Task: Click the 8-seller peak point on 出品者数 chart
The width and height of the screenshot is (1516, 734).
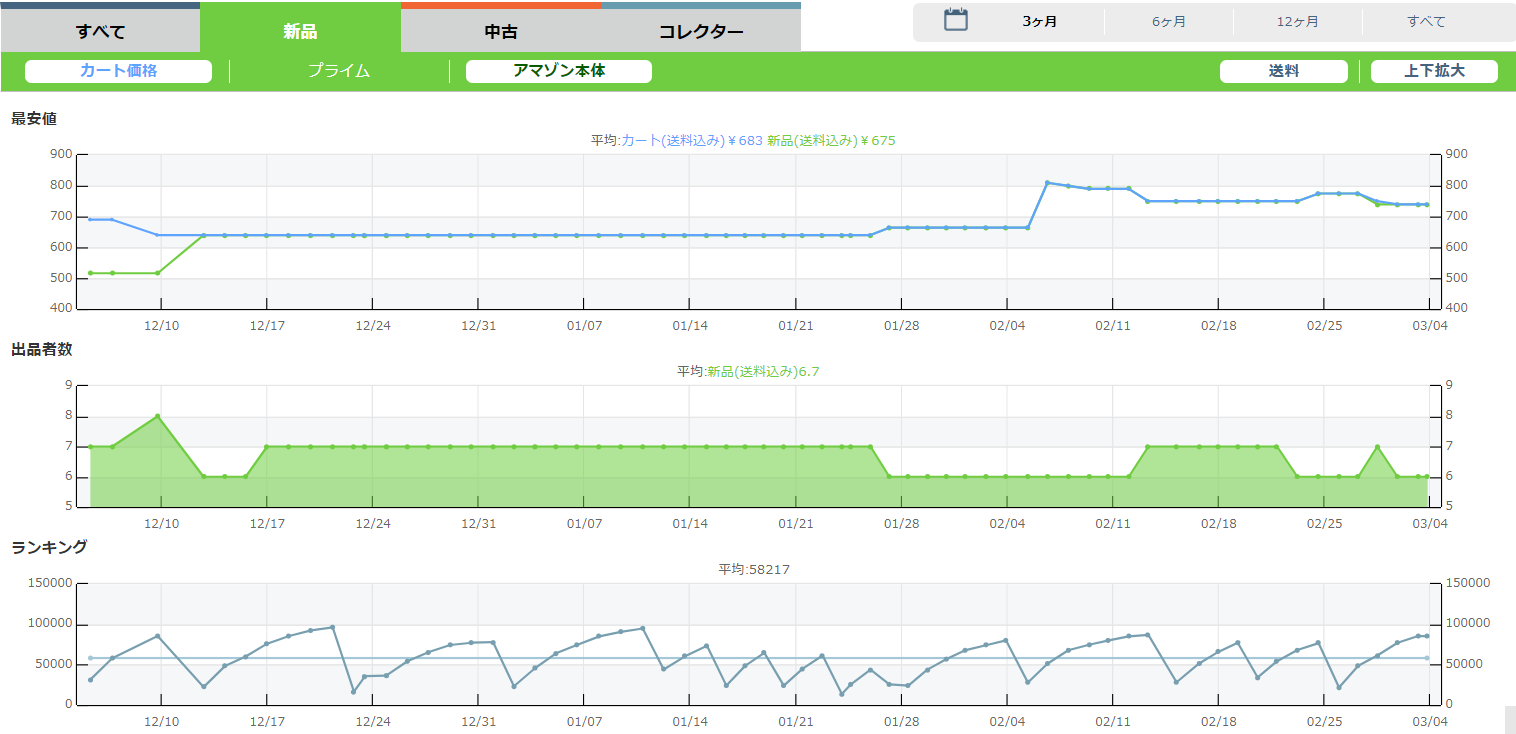Action: pyautogui.click(x=158, y=416)
